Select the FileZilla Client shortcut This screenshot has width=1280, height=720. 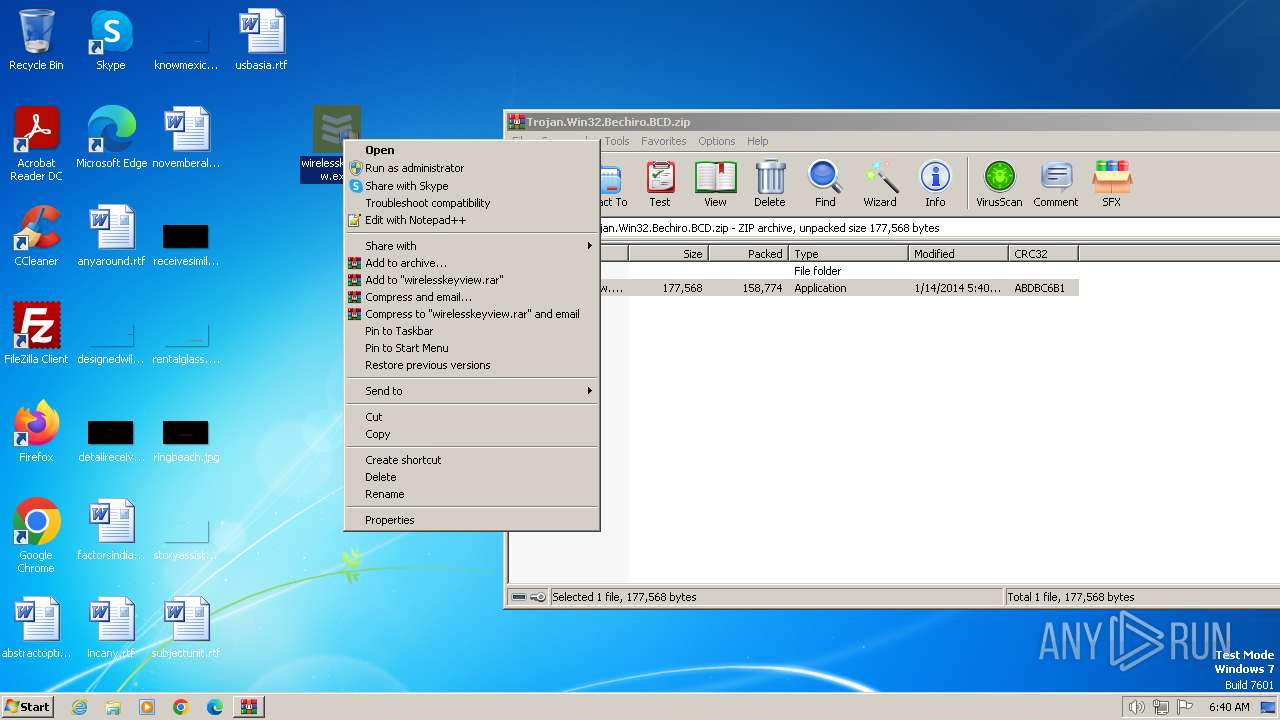coord(36,334)
